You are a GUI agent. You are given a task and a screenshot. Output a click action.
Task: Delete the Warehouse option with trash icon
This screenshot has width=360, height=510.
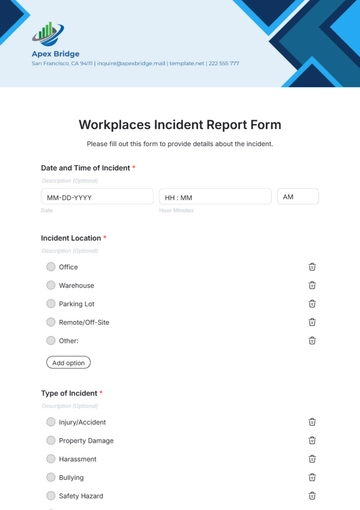point(312,285)
